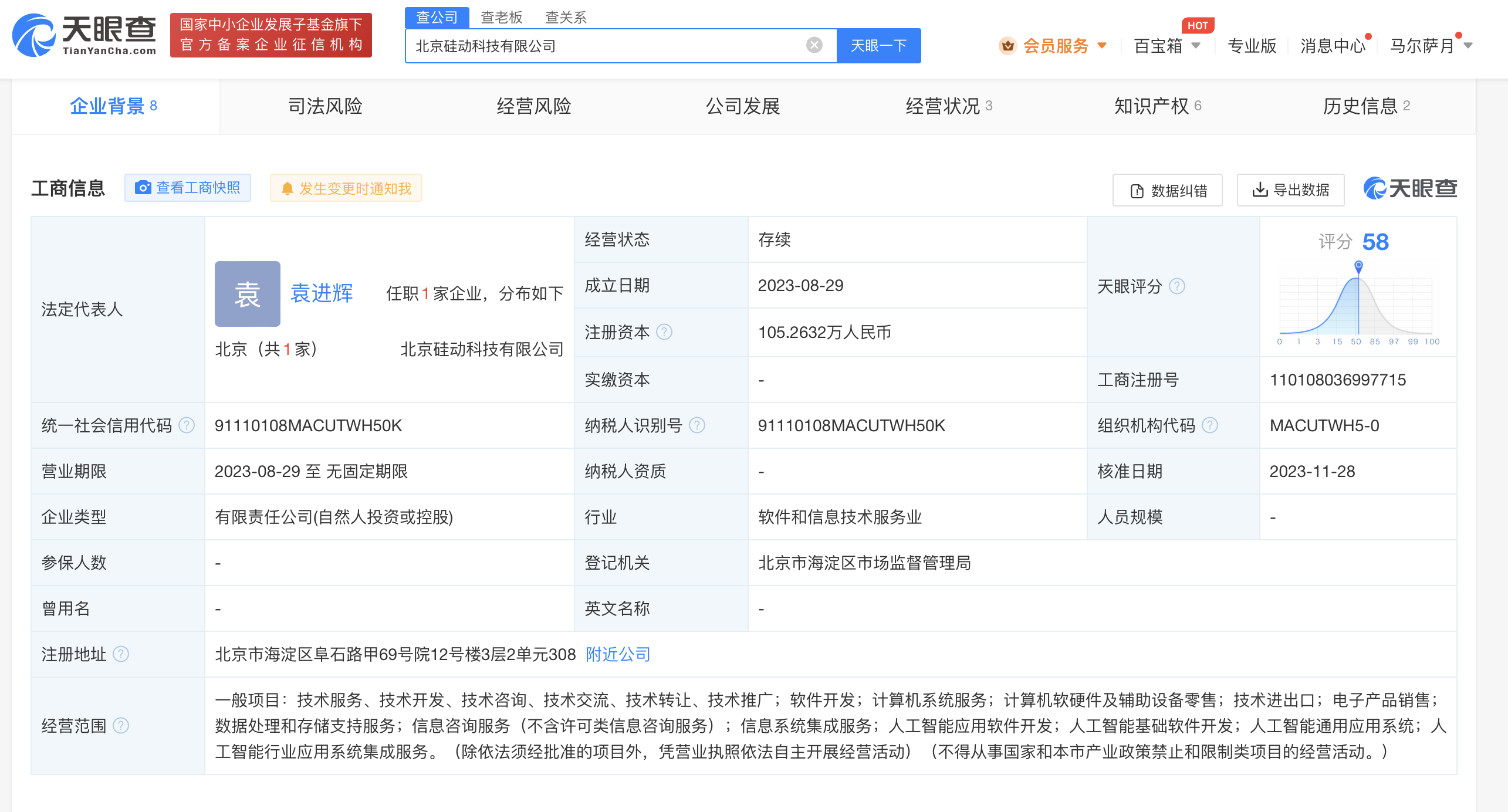Click the 数据纠错 report icon
1508x812 pixels.
tap(1137, 190)
